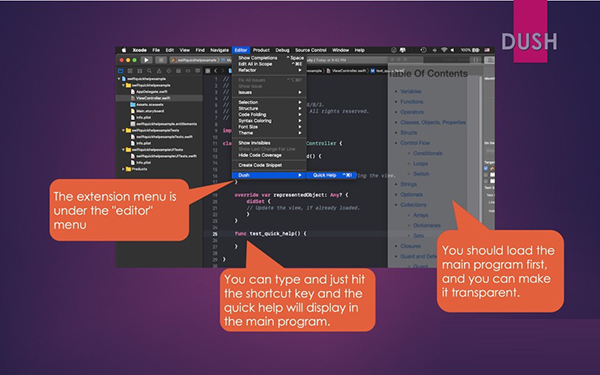This screenshot has height=375, width=600.
Task: Toggle the editor layout panel button at top right
Action: pyautogui.click(x=489, y=60)
